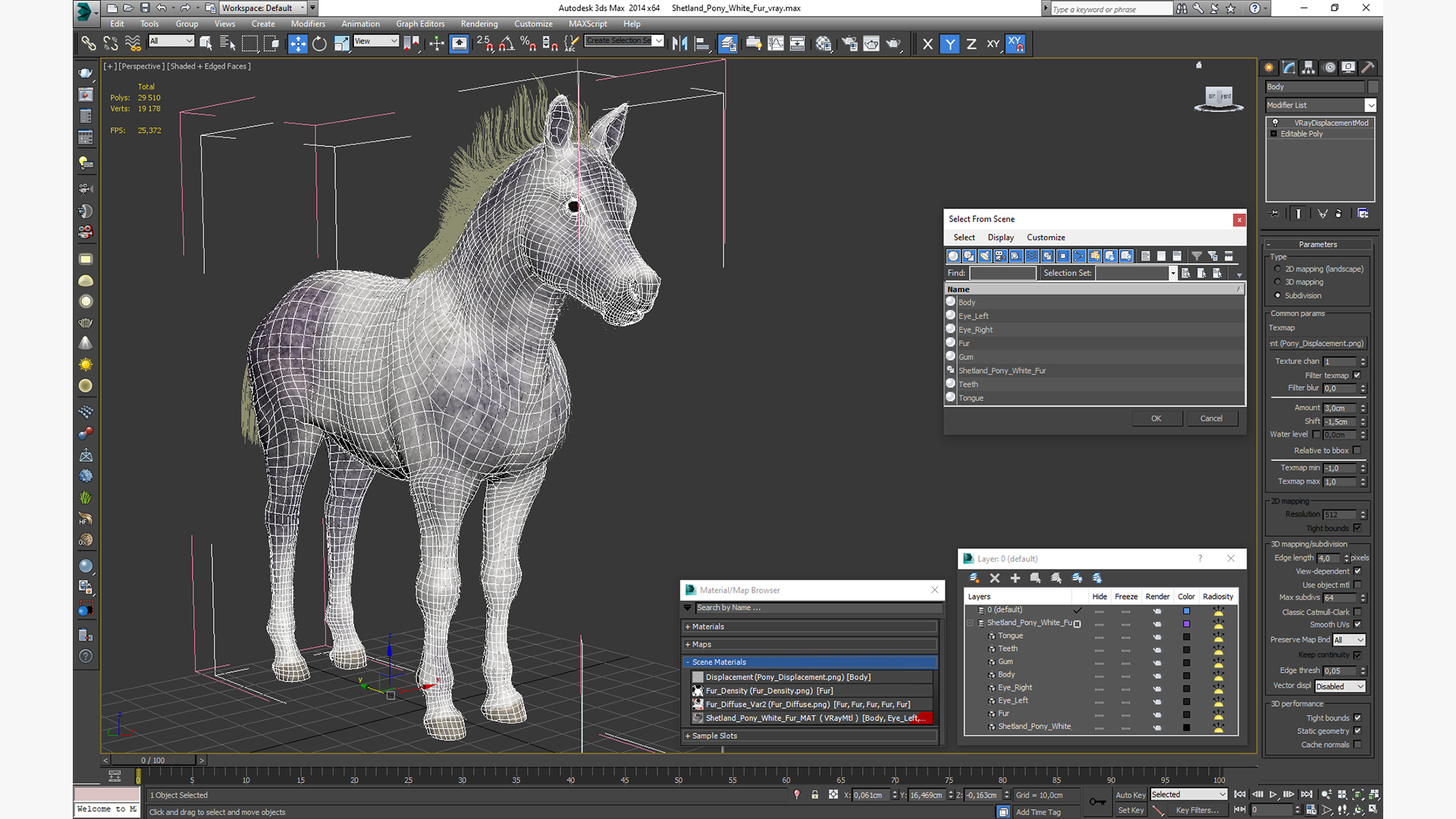Open Select by Name tool in toolbar

[227, 44]
